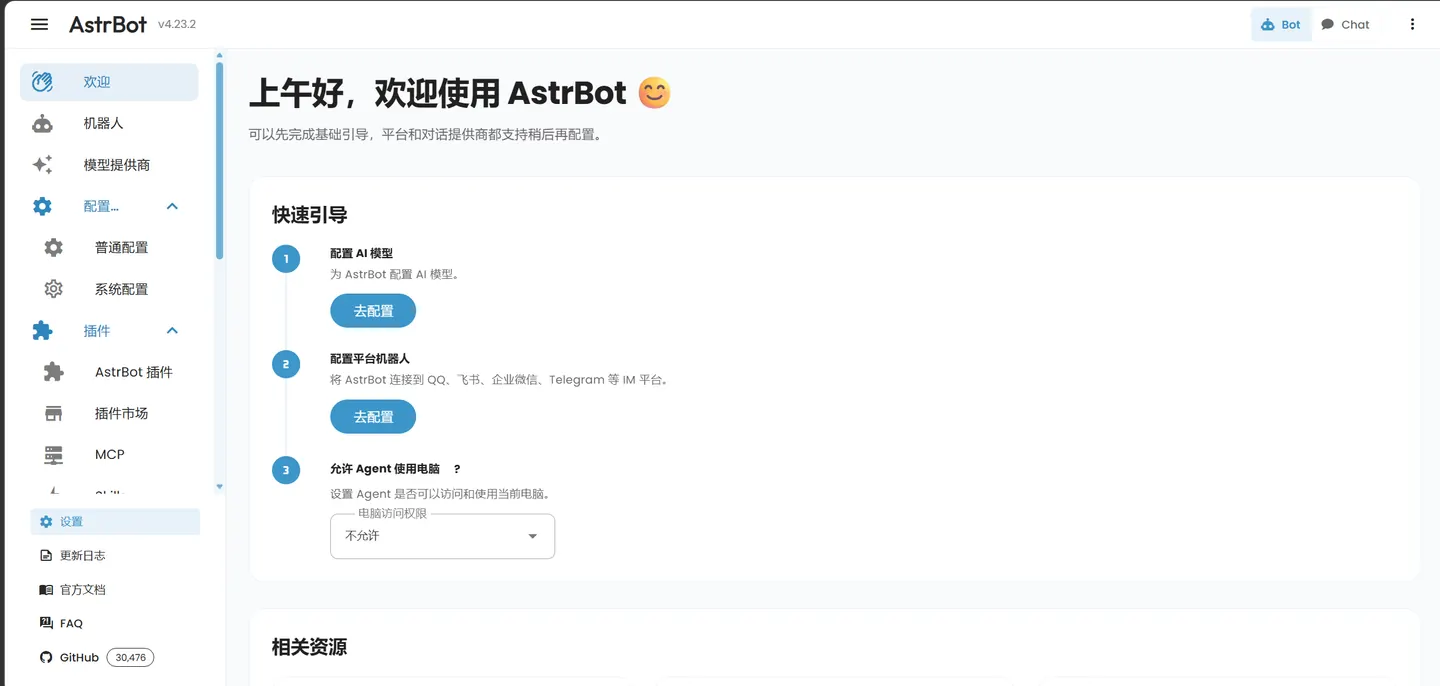Click the speech bubble icon in Chat

[1328, 25]
